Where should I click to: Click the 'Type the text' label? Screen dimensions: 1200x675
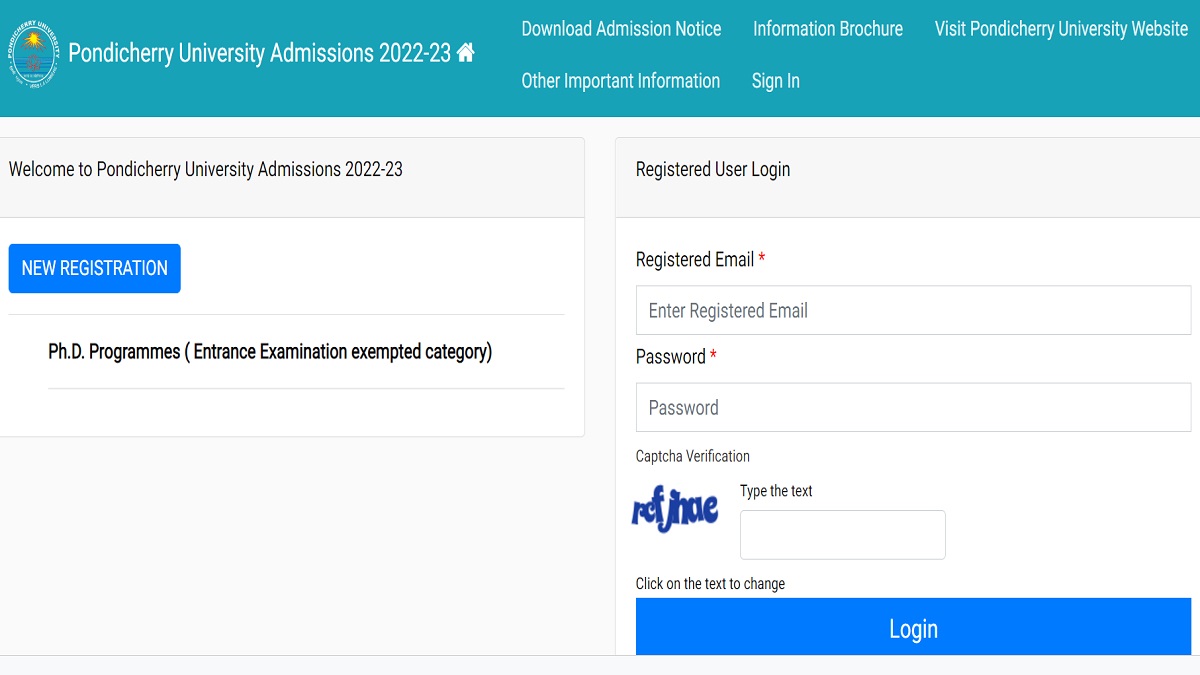pos(776,491)
